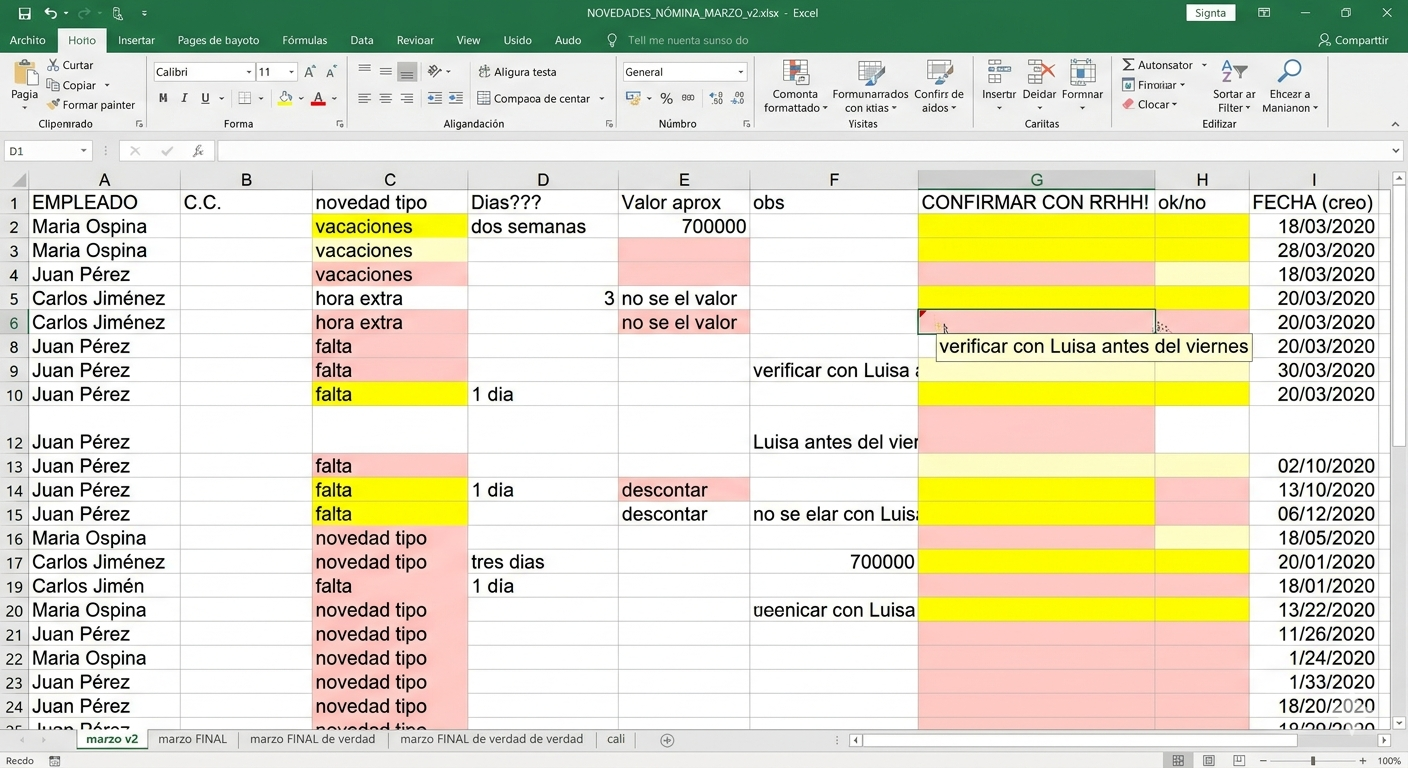Switch to the Insertar ribbon tab
The image size is (1408, 768).
pos(136,40)
